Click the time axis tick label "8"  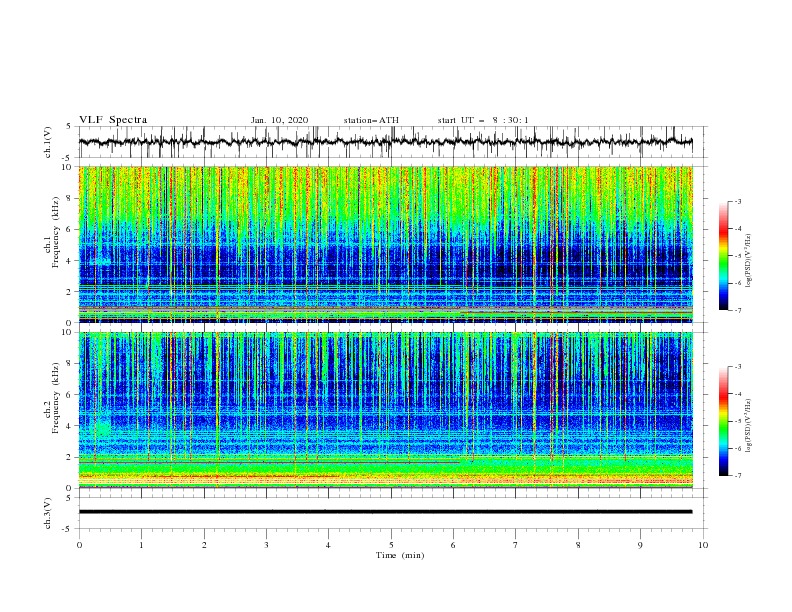(578, 545)
